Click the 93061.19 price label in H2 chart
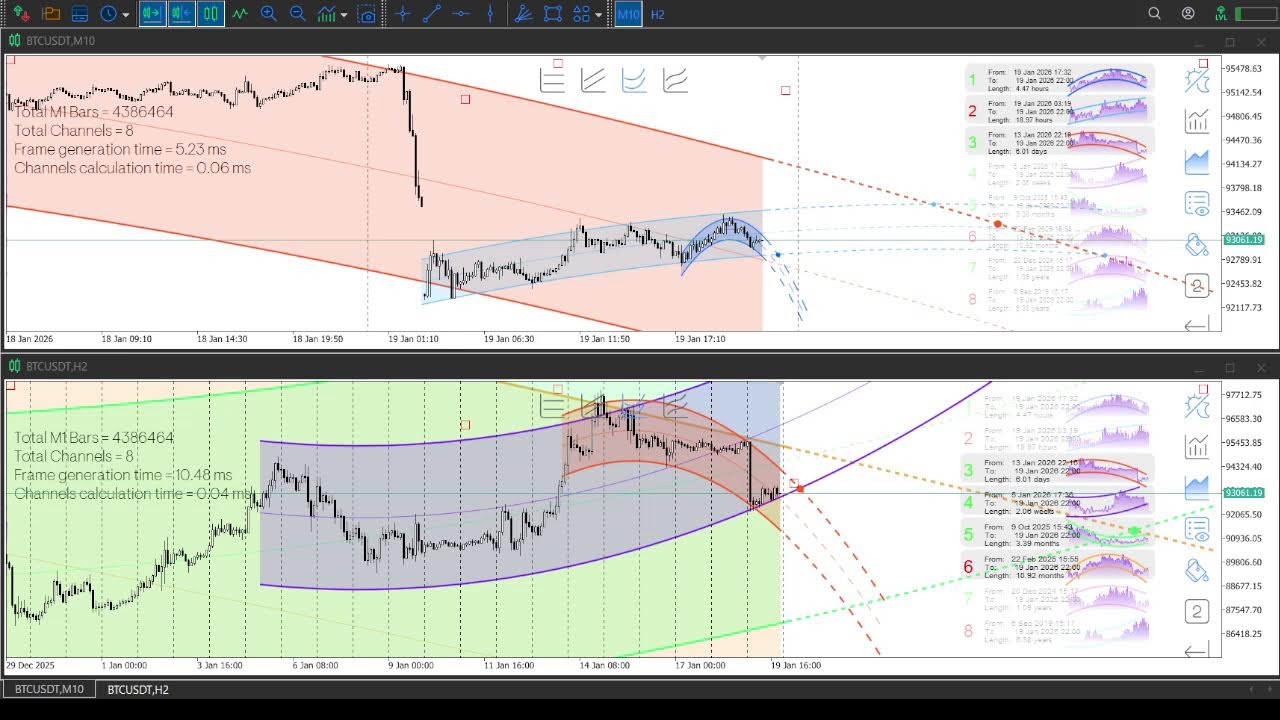The width and height of the screenshot is (1280, 720). [x=1244, y=492]
